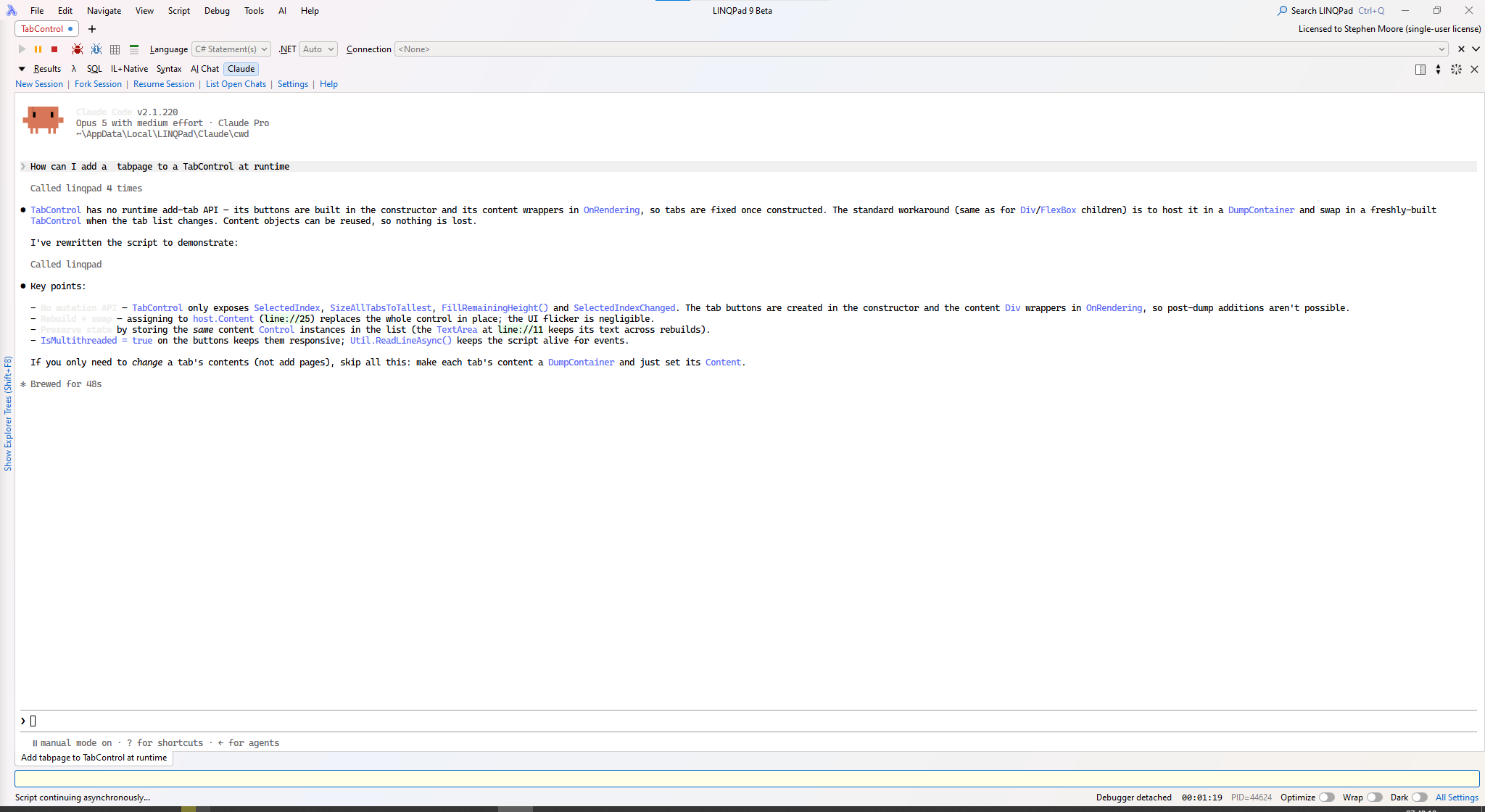This screenshot has height=812, width=1485.
Task: Click the up-down arrows panel swap icon
Action: coord(1438,70)
